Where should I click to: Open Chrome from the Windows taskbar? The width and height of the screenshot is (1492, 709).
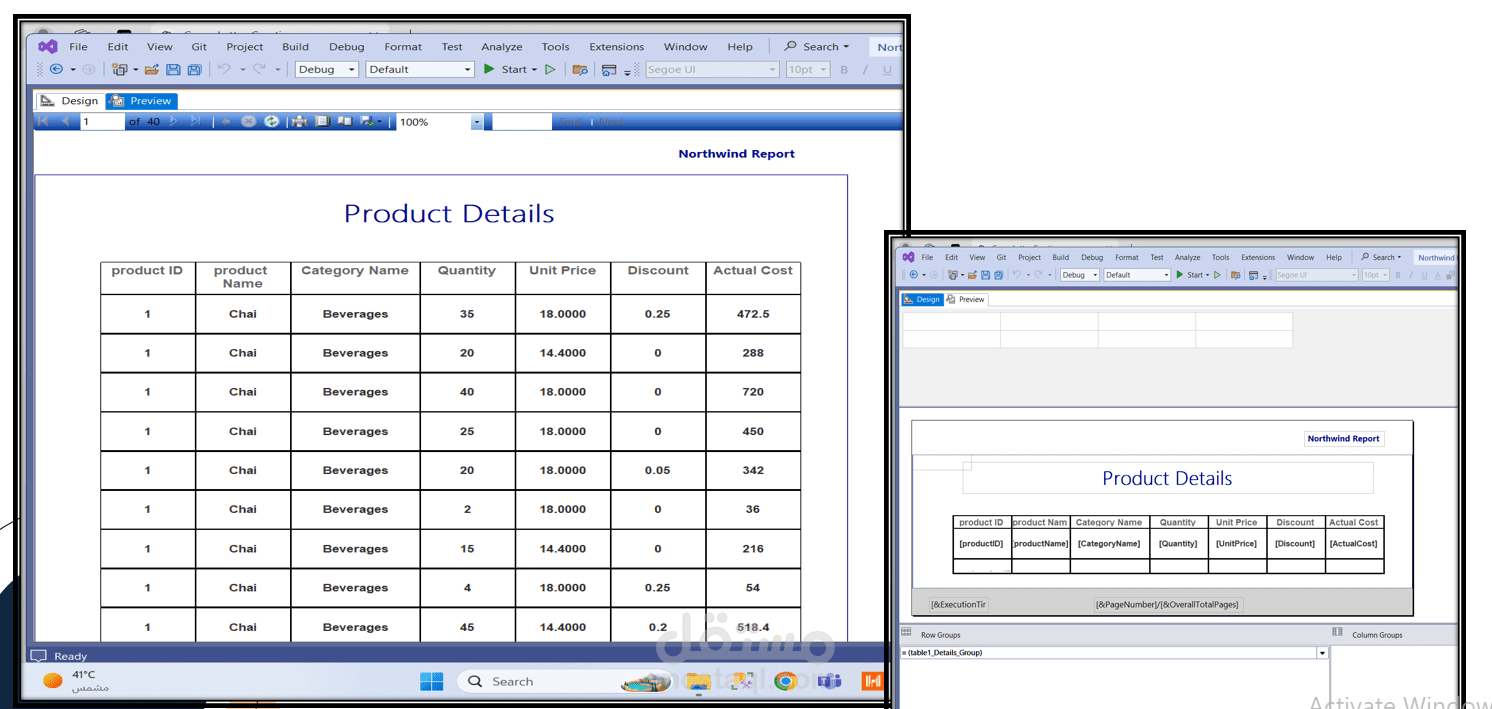point(785,681)
